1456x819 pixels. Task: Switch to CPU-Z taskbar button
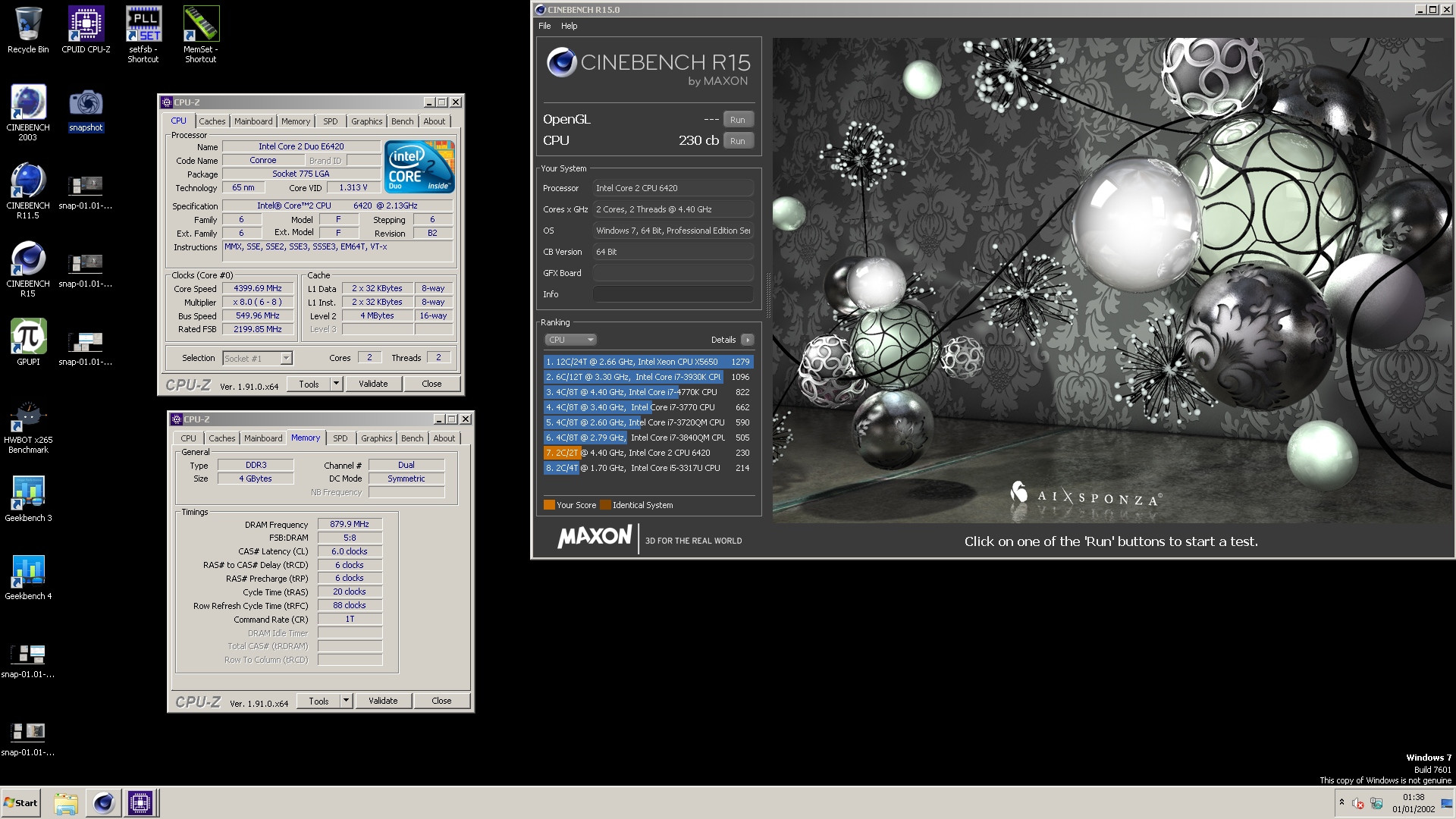tap(140, 803)
